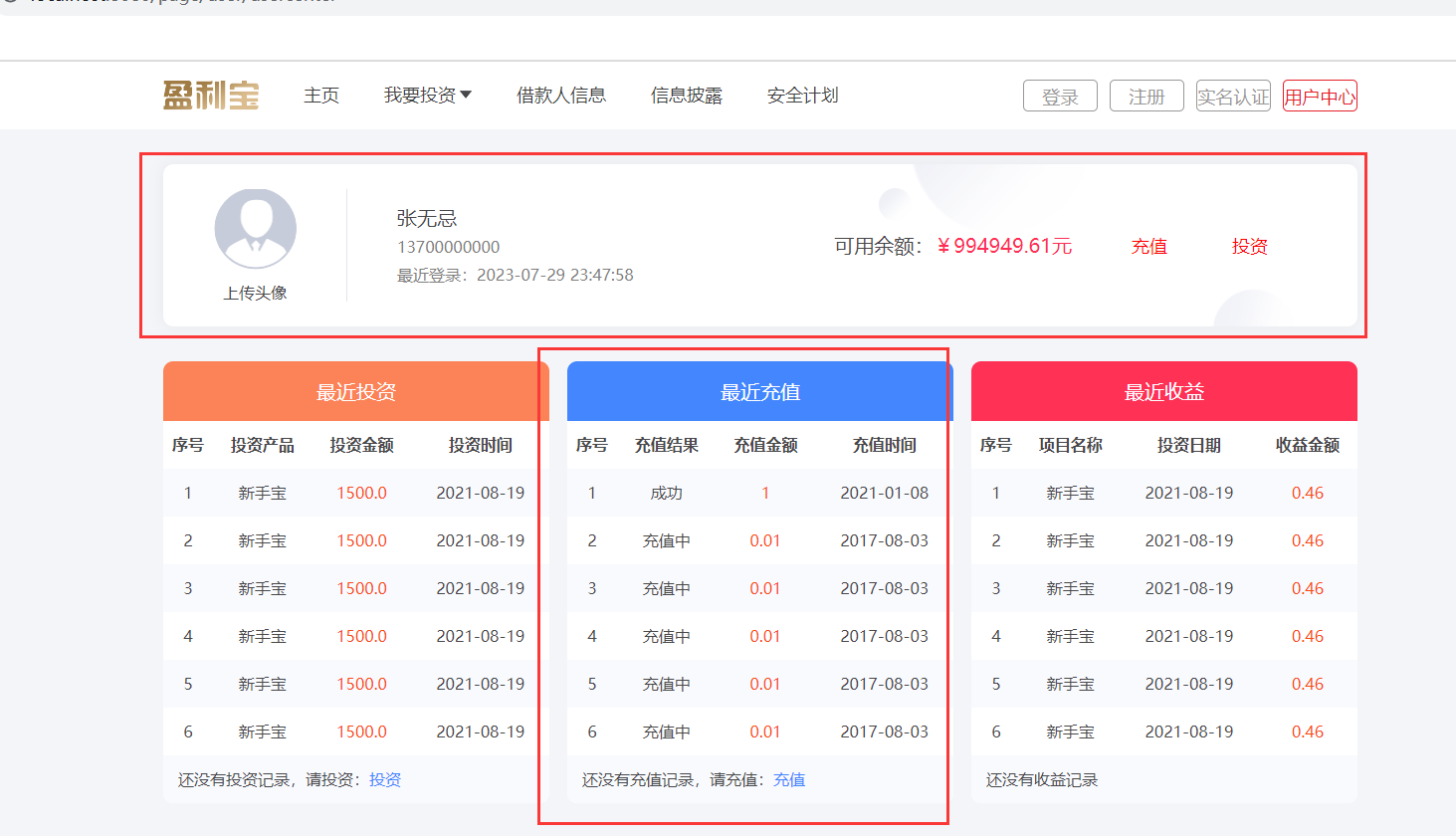Click the red 投资 link beside balance

point(1249,247)
